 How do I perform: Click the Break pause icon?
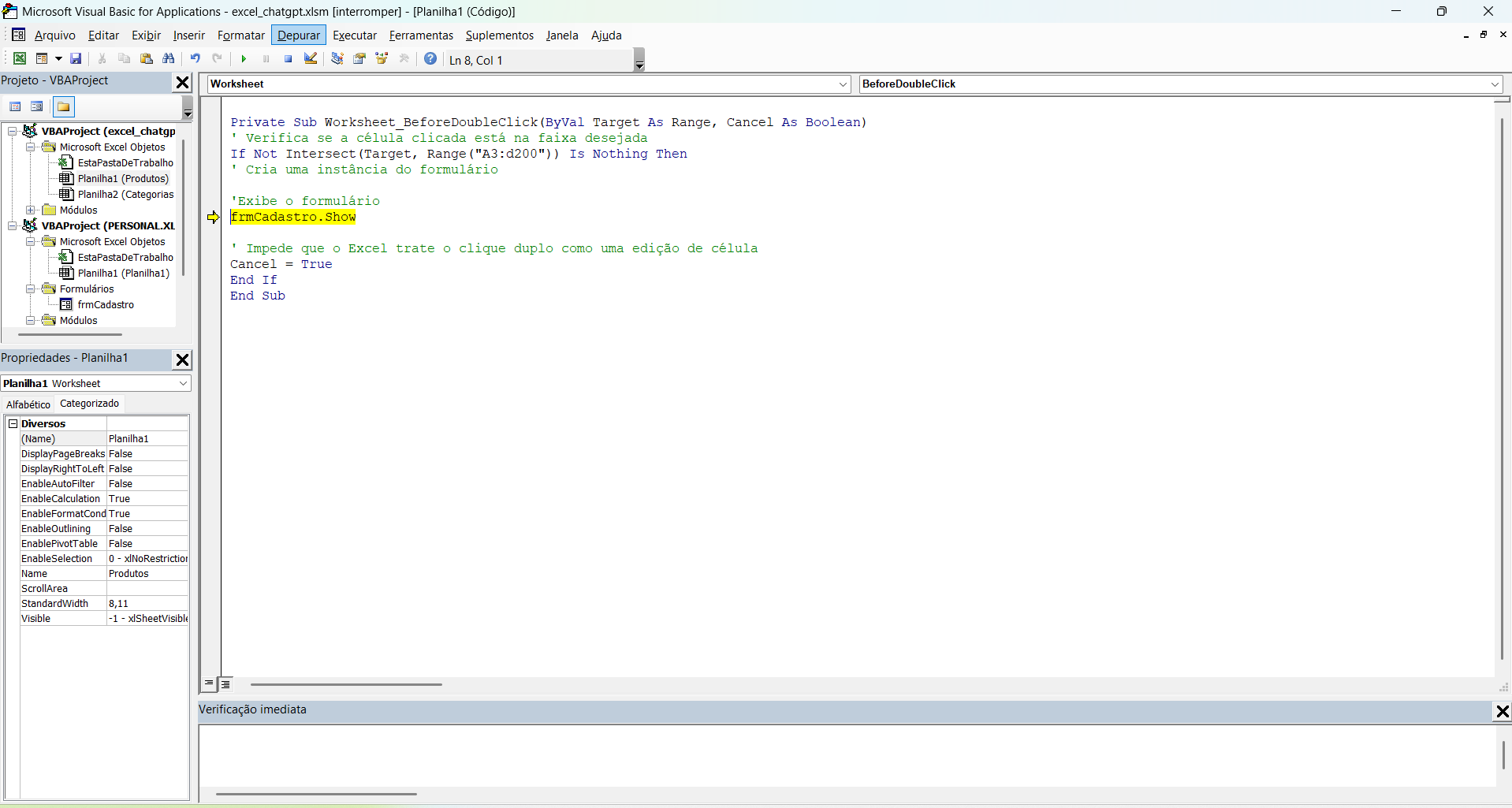(266, 58)
